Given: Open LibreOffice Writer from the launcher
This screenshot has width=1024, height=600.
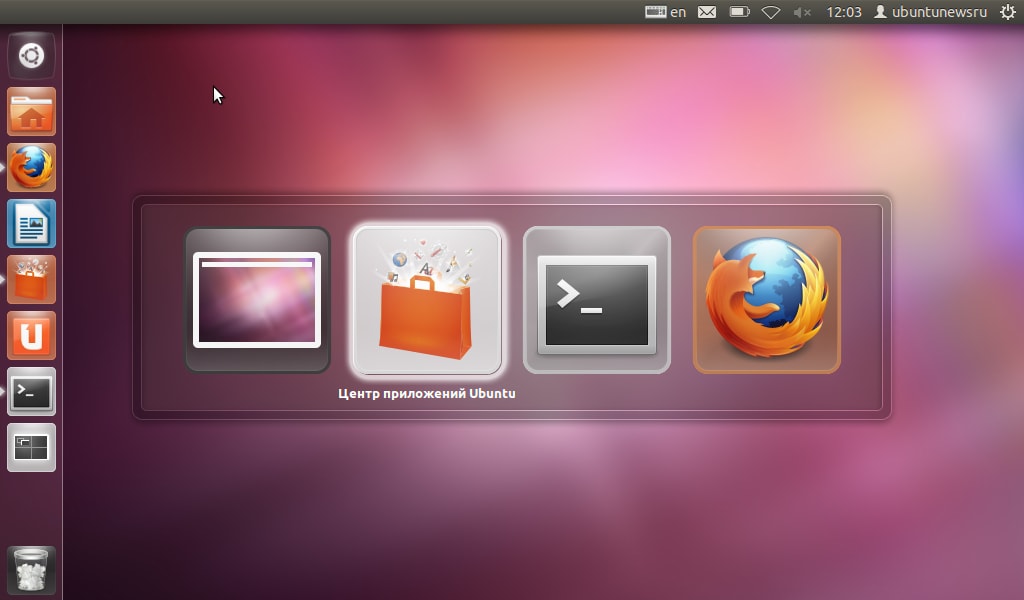Looking at the screenshot, I should point(31,224).
